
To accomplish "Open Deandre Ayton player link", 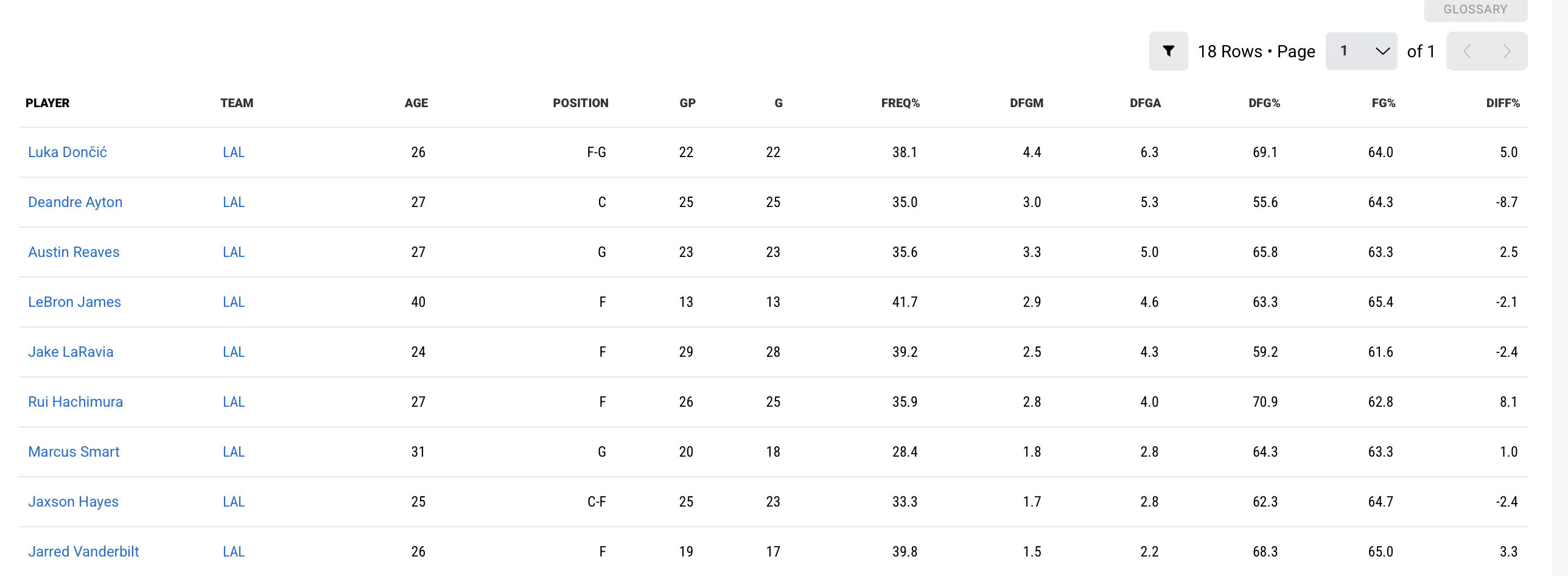I will 75,202.
